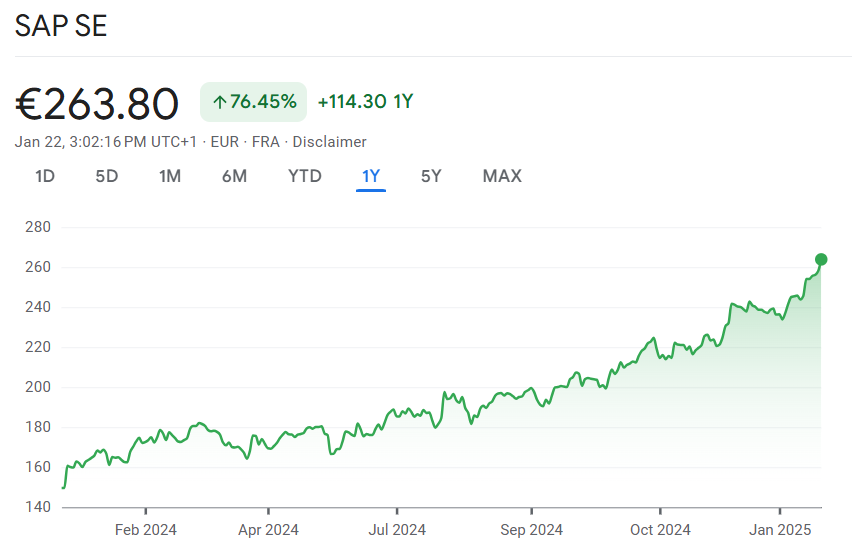
Task: Click the 160 y-axis label
Action: (x=38, y=467)
